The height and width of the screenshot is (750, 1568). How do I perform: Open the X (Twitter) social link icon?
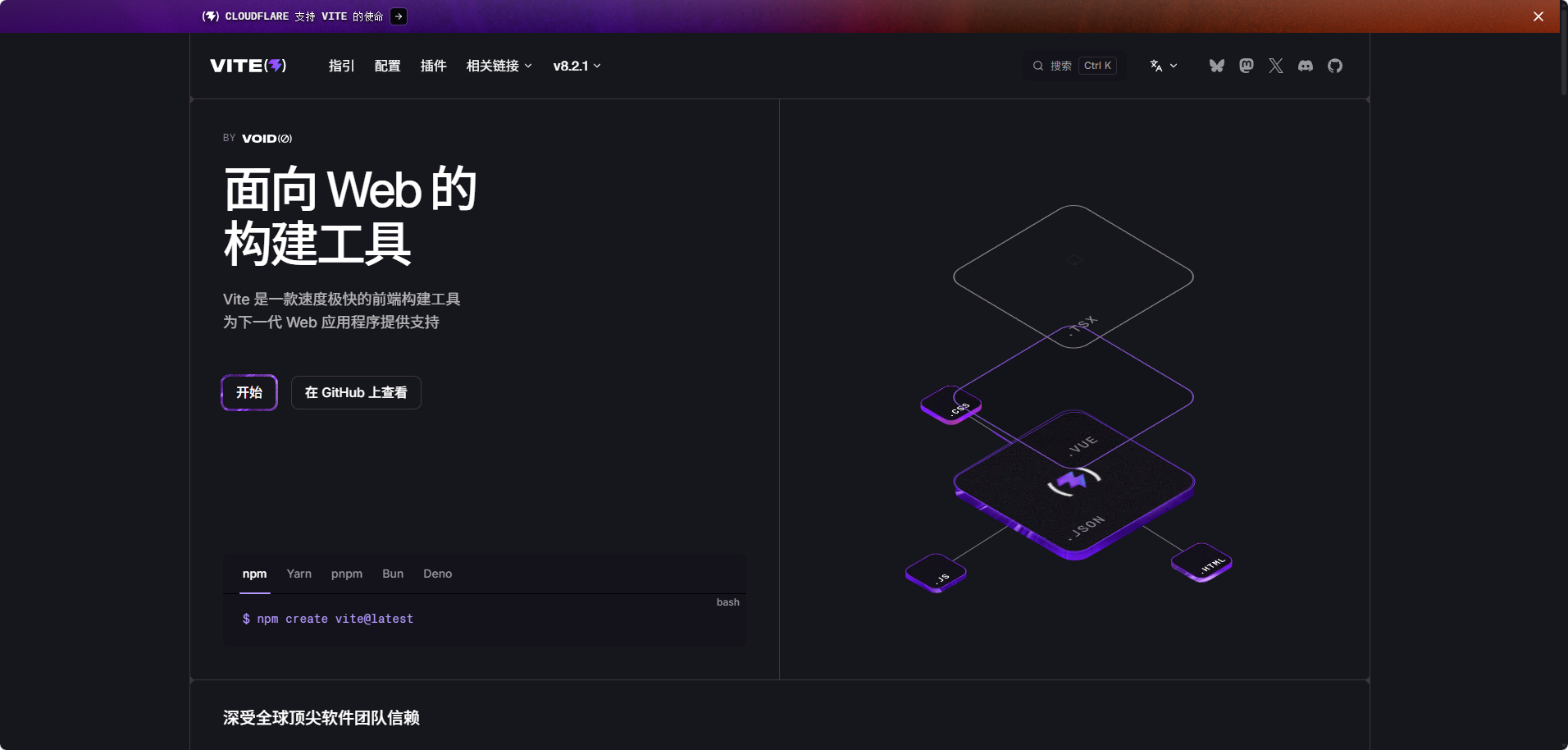pos(1276,66)
